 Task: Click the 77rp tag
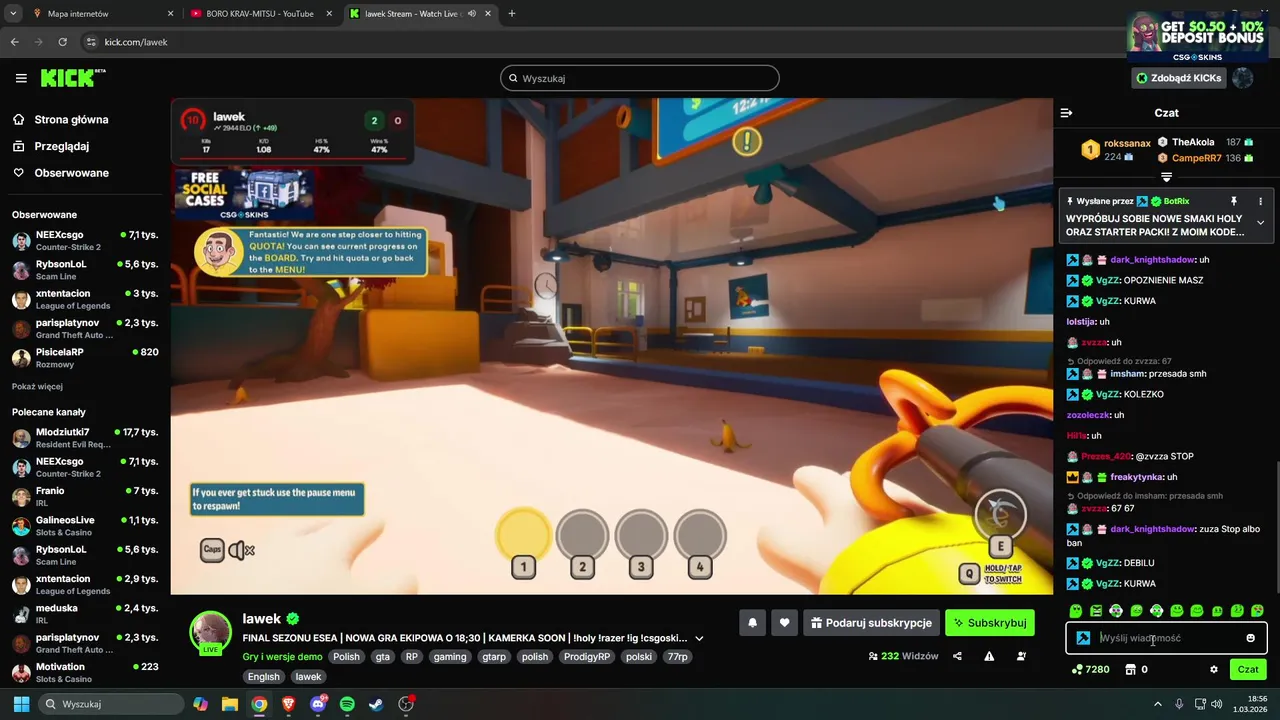(677, 657)
